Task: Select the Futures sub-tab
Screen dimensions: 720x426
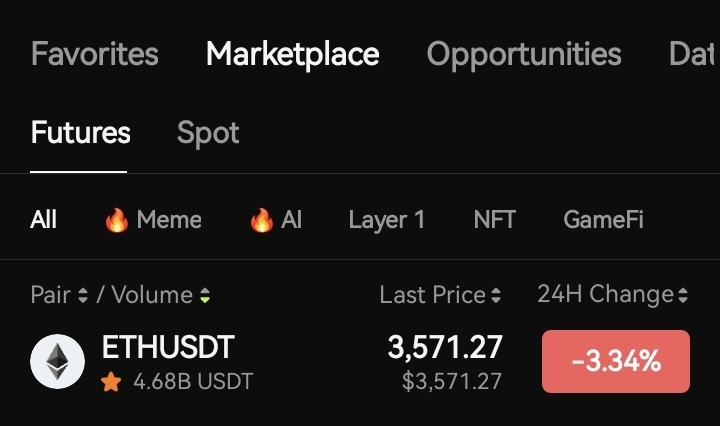Action: click(x=81, y=132)
